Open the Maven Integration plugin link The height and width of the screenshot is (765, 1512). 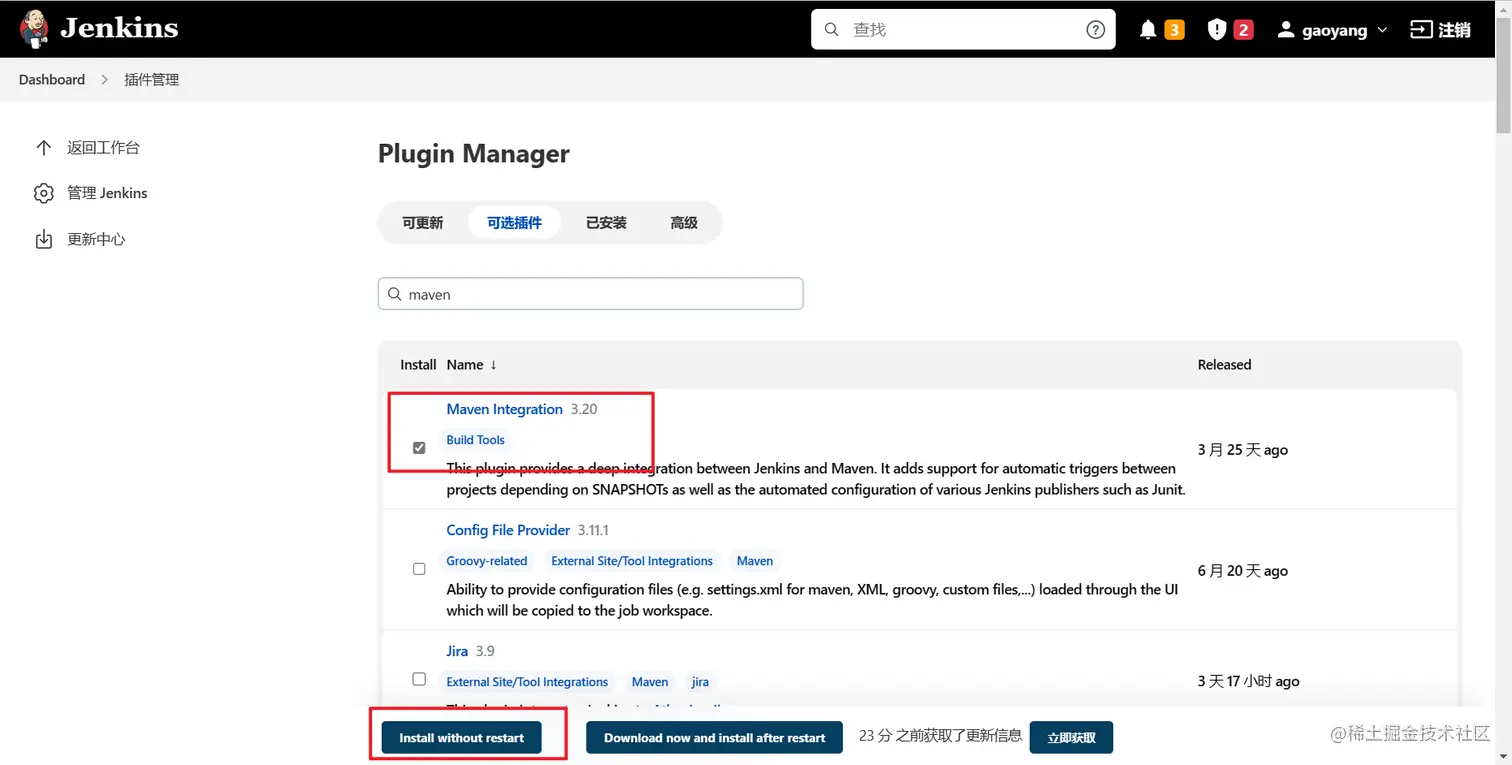tap(504, 409)
